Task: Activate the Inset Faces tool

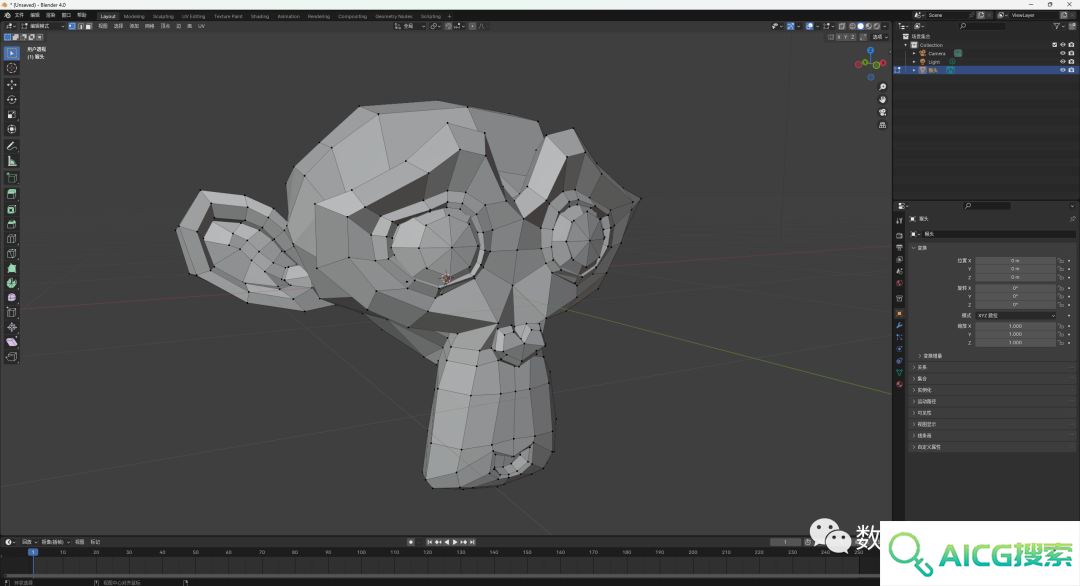Action: click(x=12, y=209)
